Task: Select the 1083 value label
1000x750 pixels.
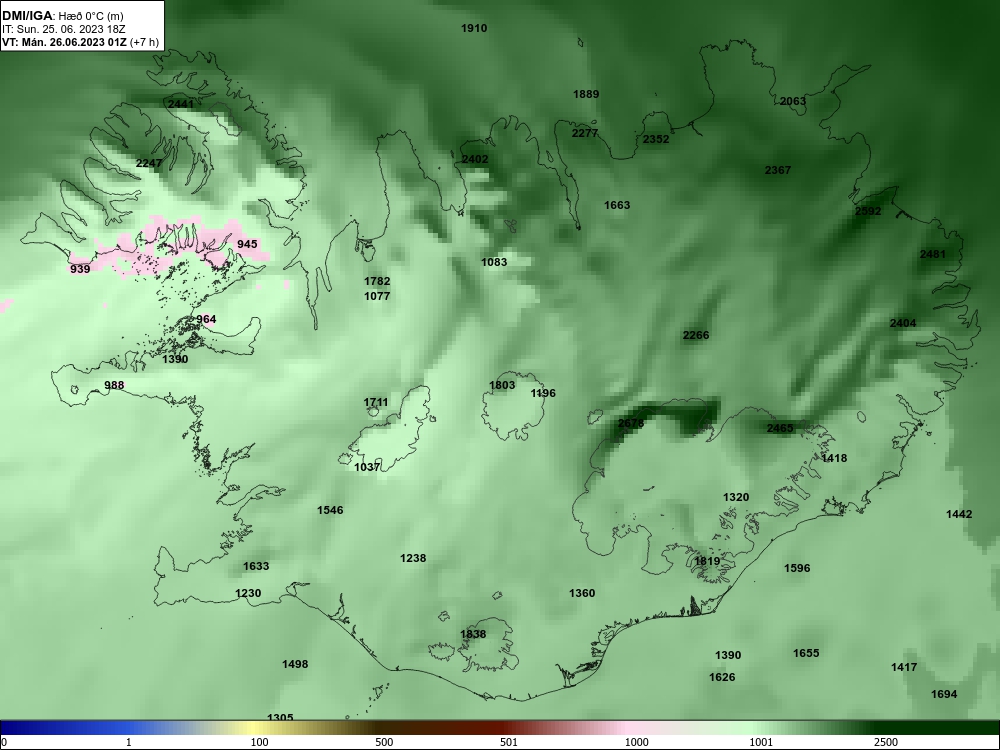Action: pos(494,262)
